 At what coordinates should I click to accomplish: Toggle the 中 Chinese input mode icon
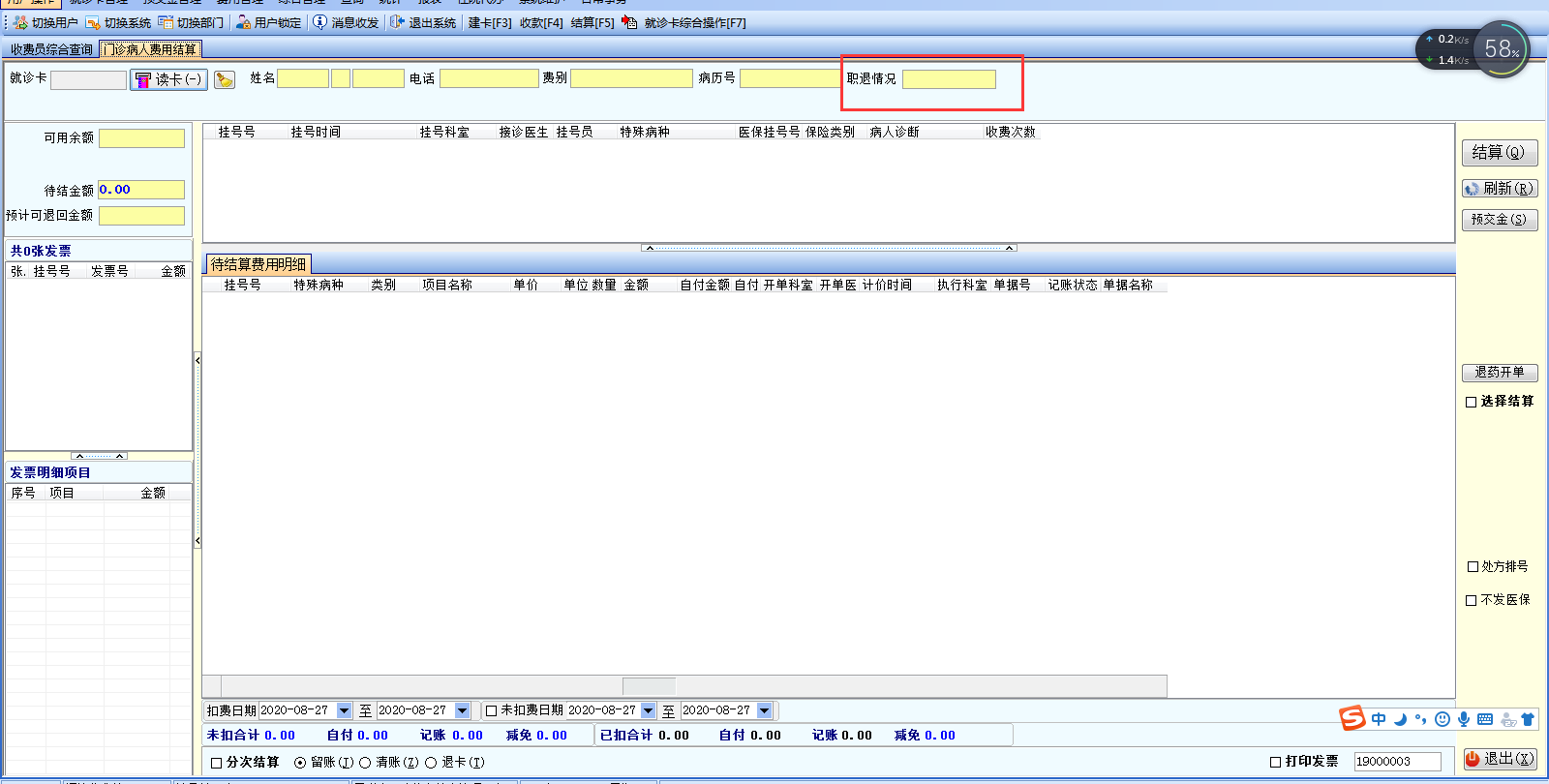(1379, 719)
